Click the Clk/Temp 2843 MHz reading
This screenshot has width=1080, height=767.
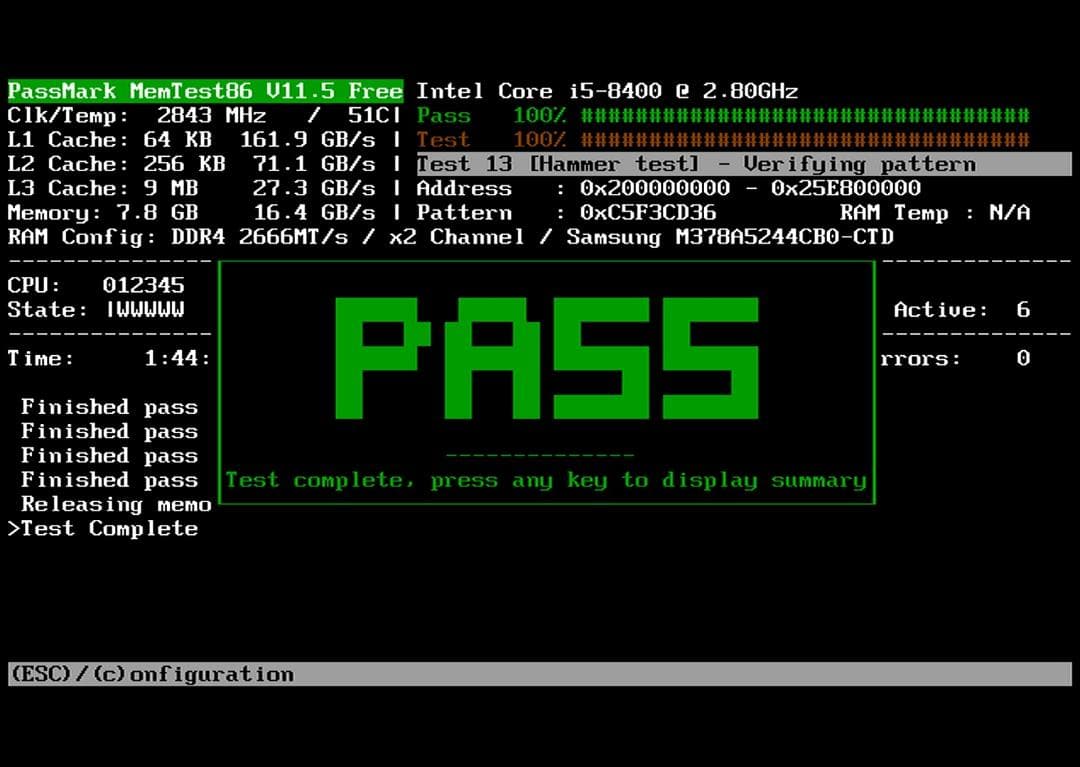pos(200,115)
